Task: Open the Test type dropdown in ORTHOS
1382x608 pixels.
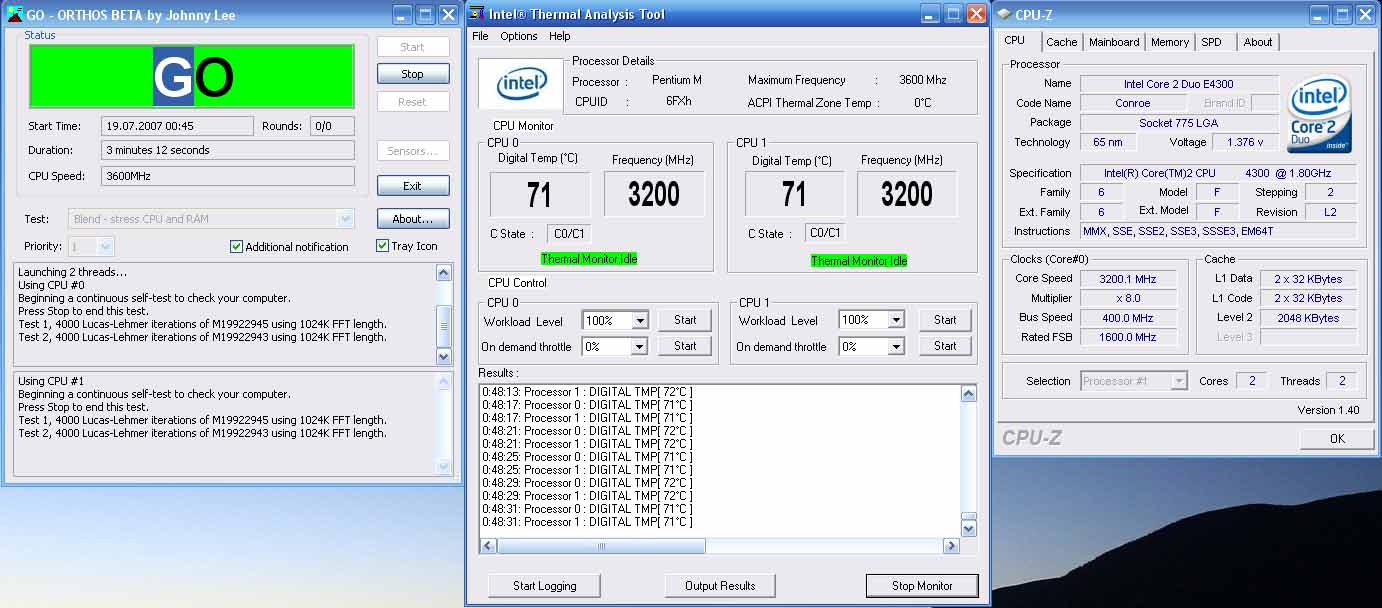Action: point(346,219)
